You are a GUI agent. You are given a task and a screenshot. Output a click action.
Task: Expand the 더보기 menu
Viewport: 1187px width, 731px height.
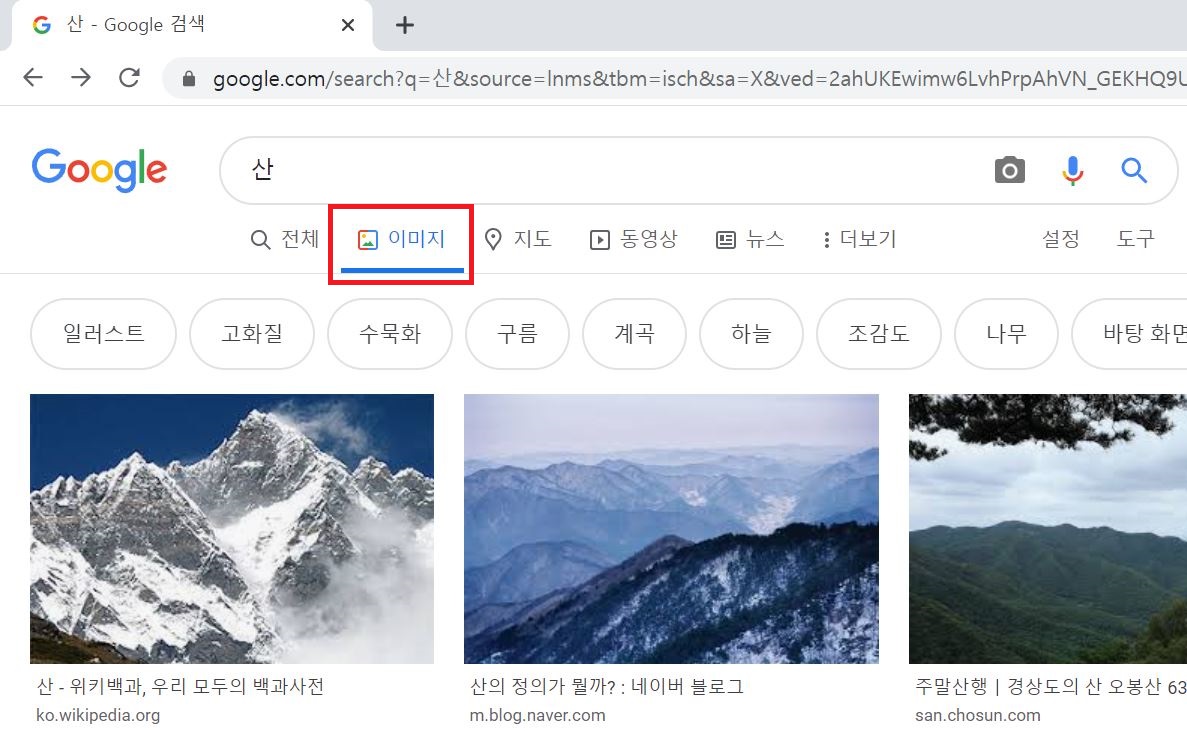click(860, 239)
